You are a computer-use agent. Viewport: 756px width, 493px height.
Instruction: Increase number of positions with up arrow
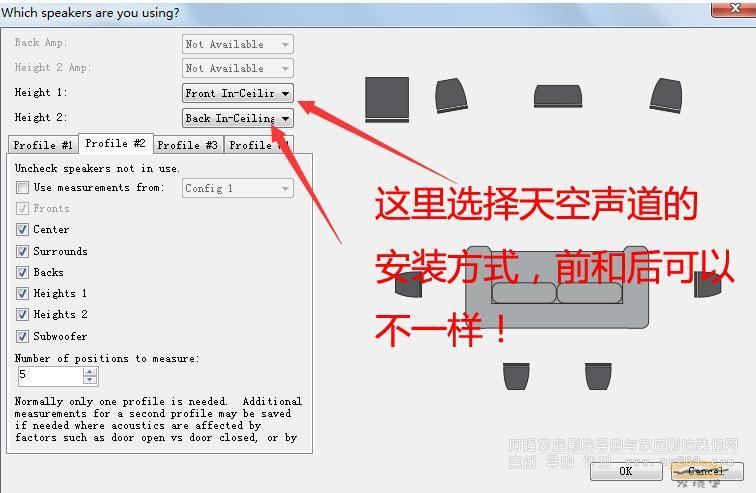pyautogui.click(x=90, y=372)
